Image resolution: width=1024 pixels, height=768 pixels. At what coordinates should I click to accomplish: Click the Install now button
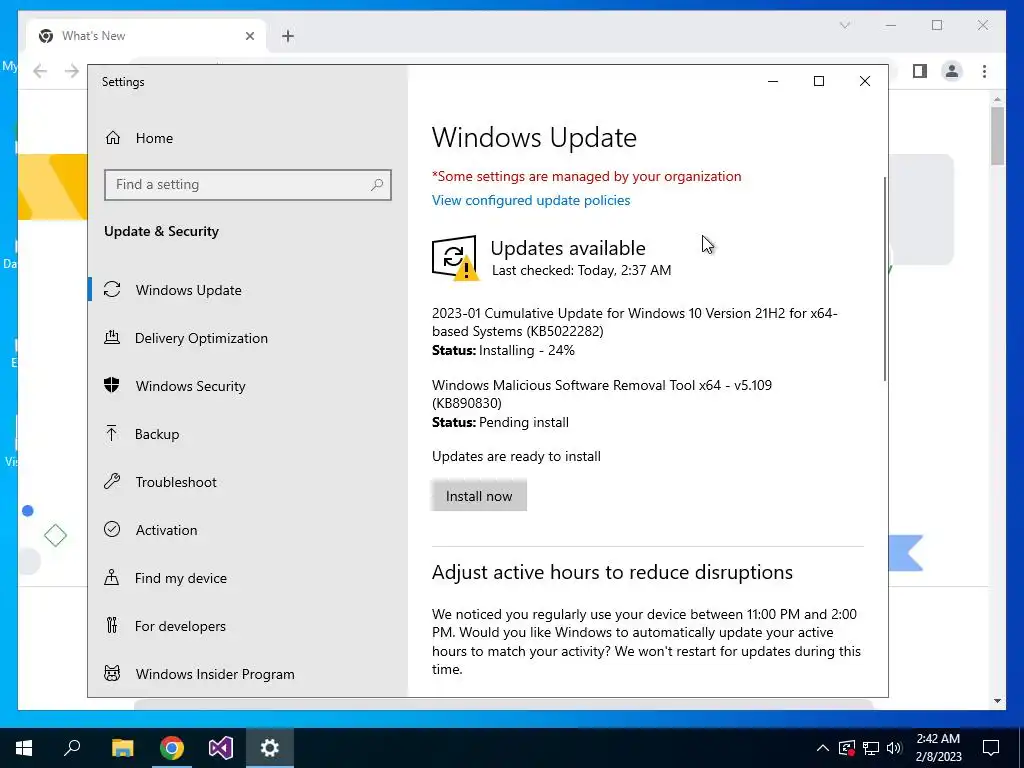click(479, 496)
